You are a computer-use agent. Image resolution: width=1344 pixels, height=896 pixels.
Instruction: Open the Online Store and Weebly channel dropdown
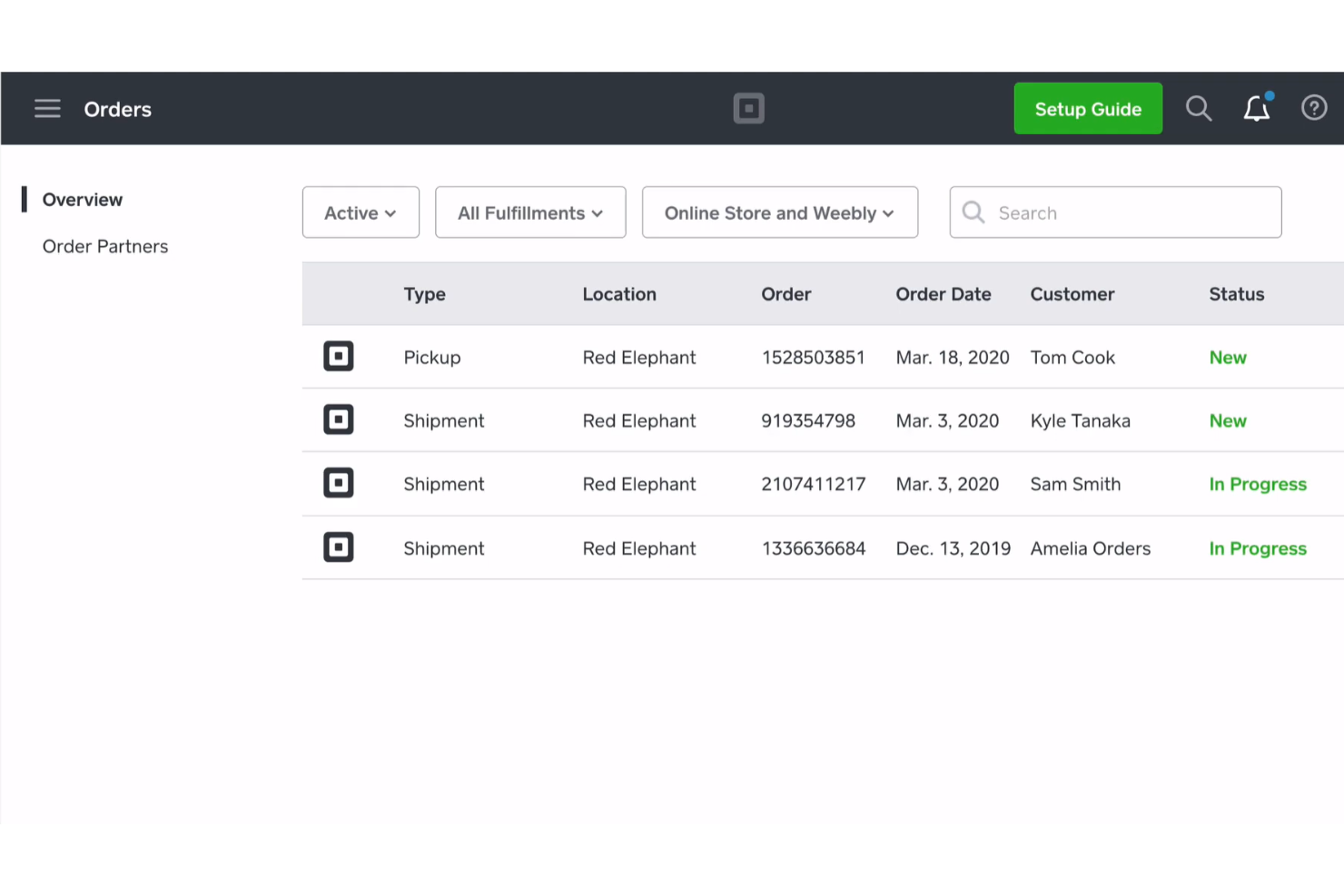(x=779, y=212)
